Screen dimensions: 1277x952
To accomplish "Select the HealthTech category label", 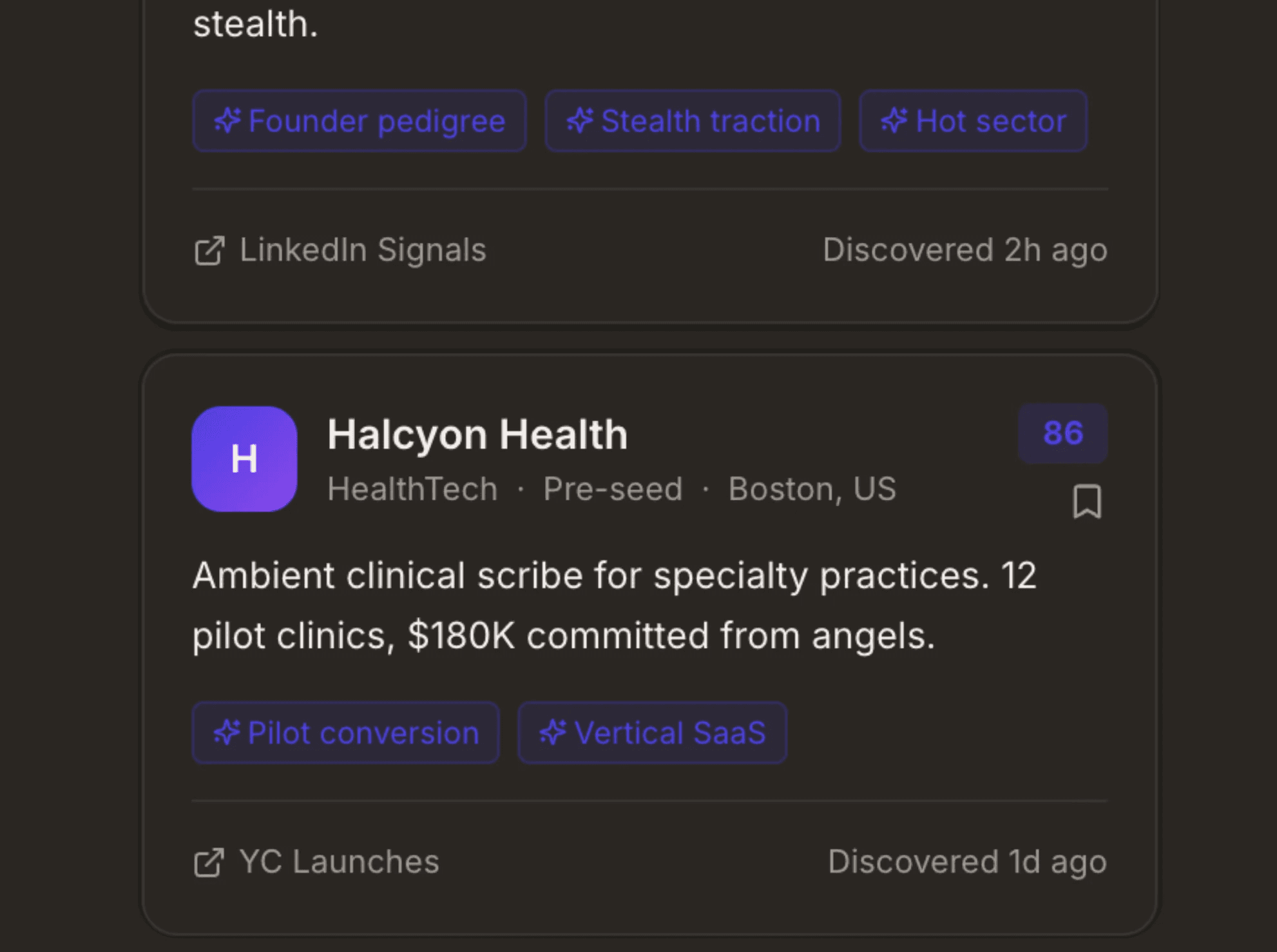I will (412, 489).
